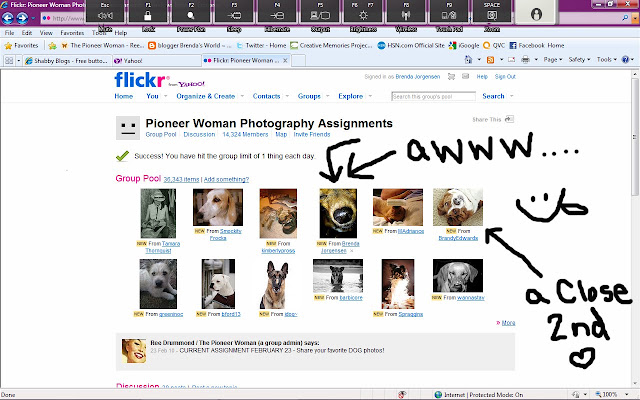The image size is (640, 400).
Task: Click the Share This icon
Action: (x=509, y=119)
